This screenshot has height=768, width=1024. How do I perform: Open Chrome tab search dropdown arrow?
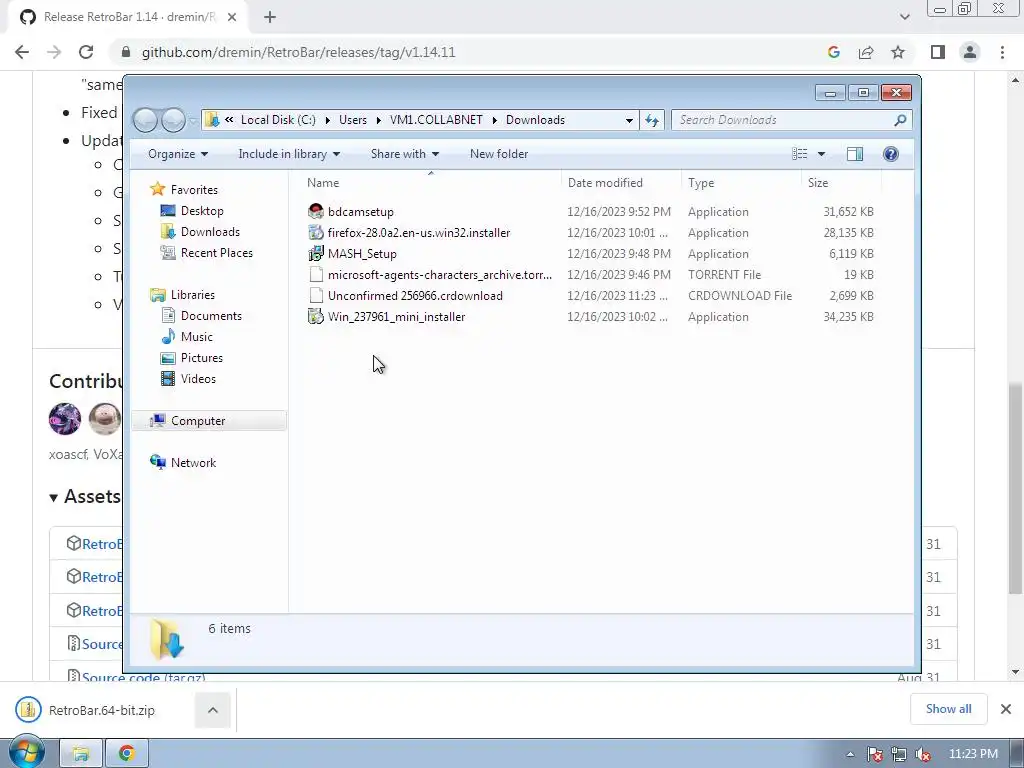tap(904, 17)
